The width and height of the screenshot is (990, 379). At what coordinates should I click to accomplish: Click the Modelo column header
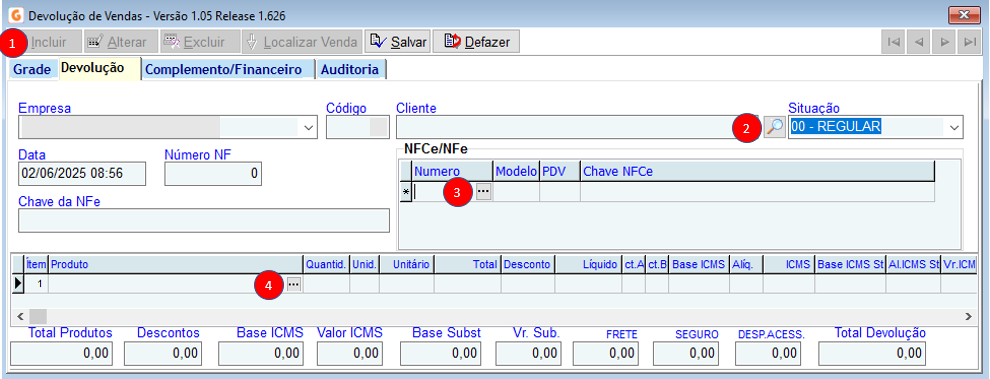pos(516,171)
